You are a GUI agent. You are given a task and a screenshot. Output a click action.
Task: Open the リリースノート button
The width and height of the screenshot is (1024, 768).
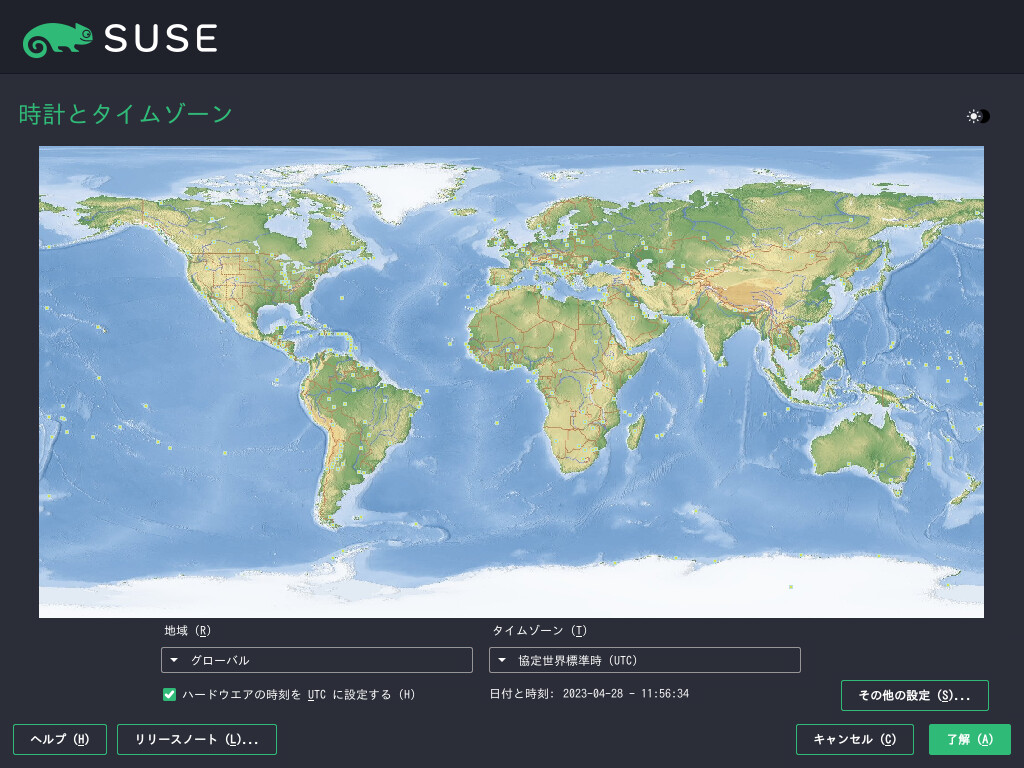(x=197, y=740)
